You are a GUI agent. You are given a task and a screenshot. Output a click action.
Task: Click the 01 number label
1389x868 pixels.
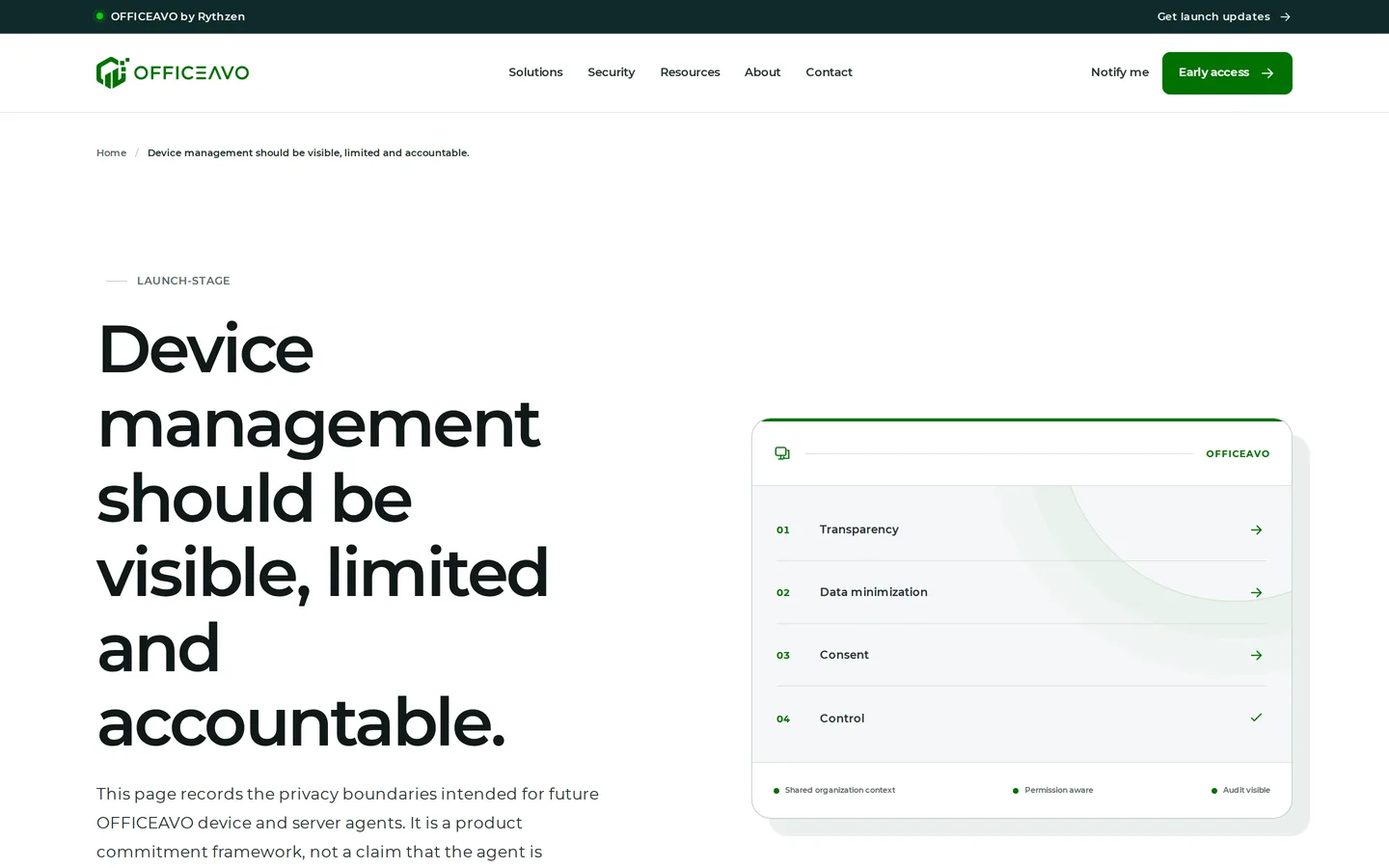(783, 530)
